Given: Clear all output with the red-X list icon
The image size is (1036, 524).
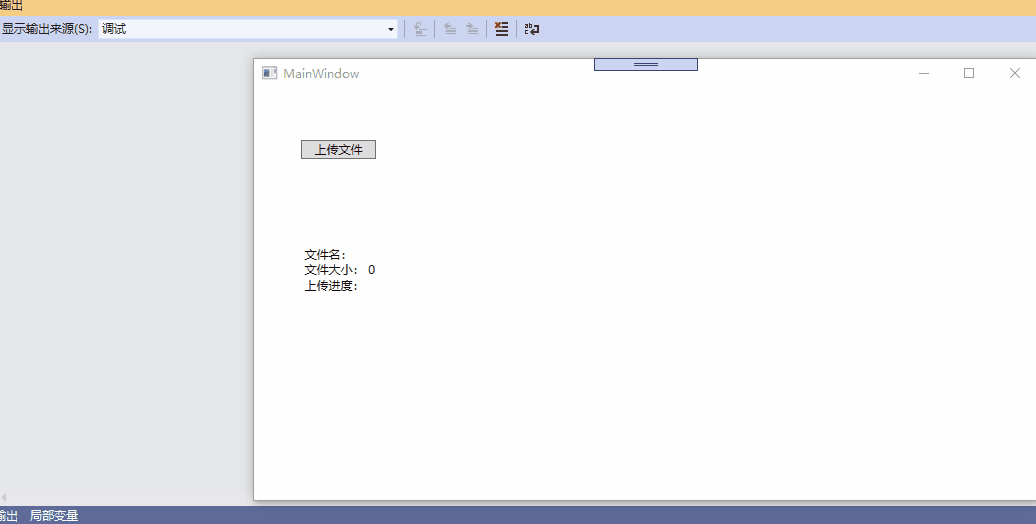Looking at the screenshot, I should pyautogui.click(x=501, y=29).
